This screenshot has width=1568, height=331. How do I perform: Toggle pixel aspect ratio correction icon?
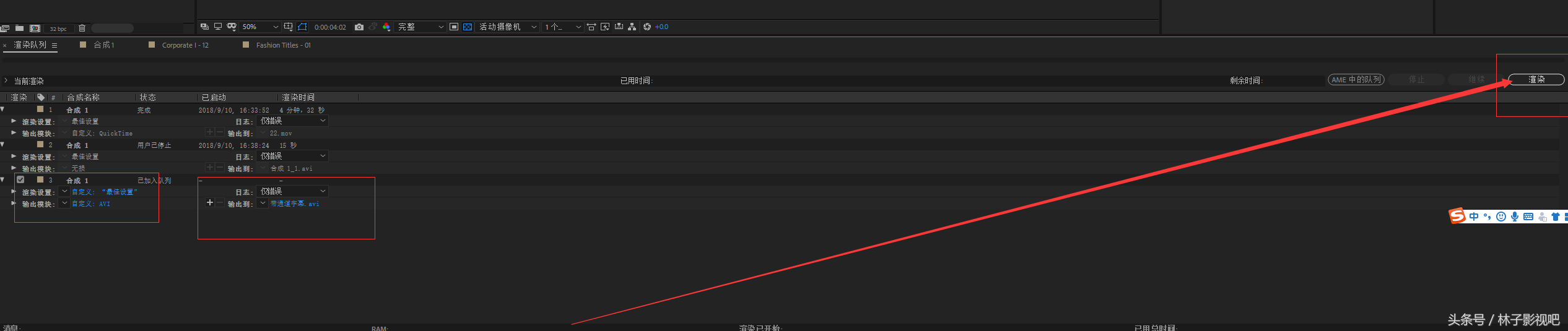pos(591,27)
